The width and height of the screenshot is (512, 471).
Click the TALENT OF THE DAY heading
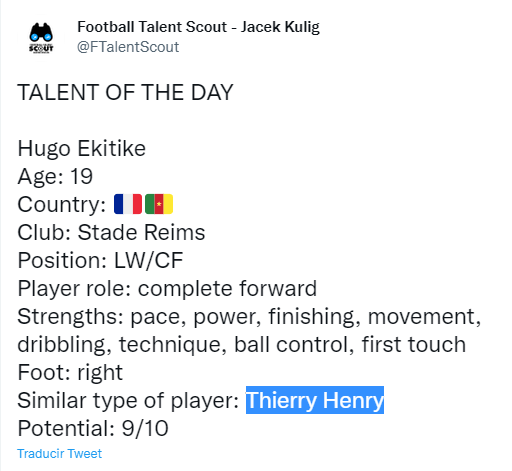(x=125, y=92)
